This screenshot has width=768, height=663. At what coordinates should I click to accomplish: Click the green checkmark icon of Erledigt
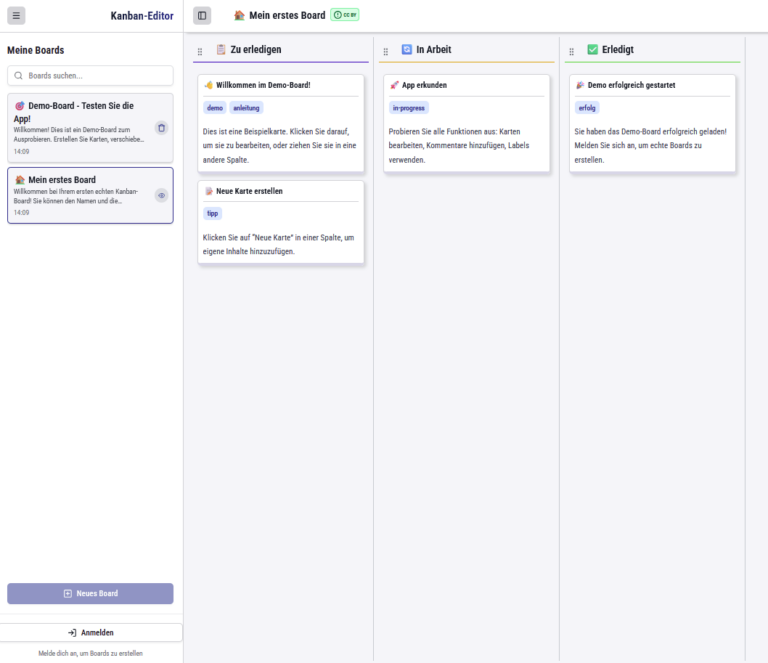click(x=593, y=49)
